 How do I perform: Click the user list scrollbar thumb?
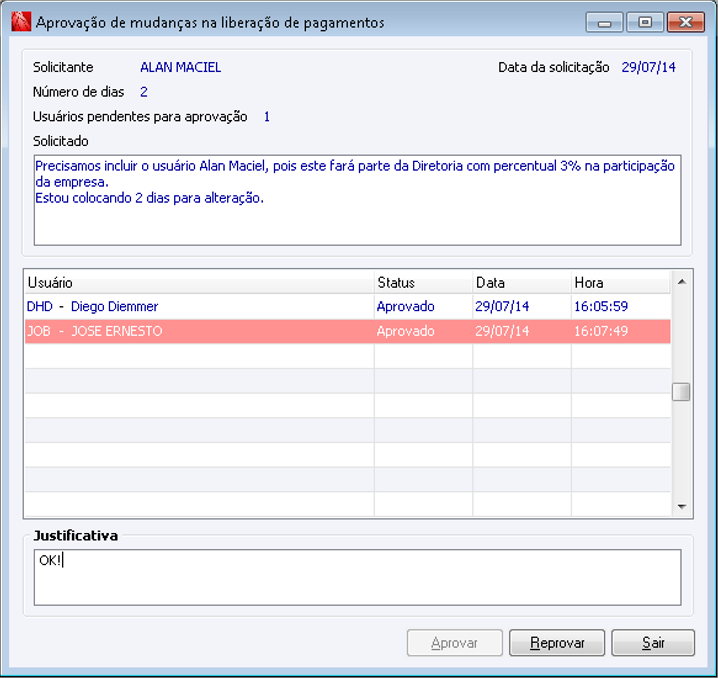tap(681, 392)
